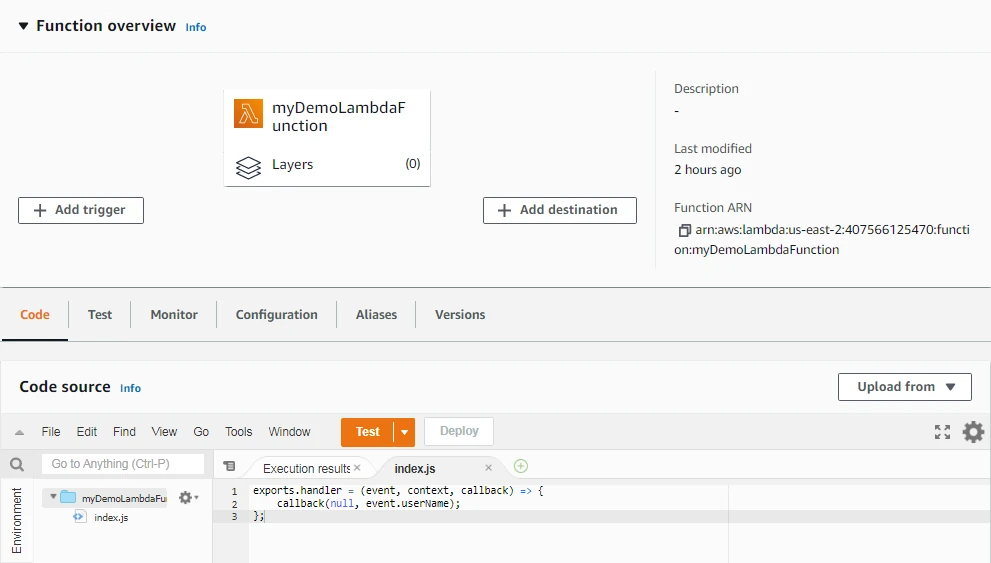Click the Lambda function icon

[249, 114]
